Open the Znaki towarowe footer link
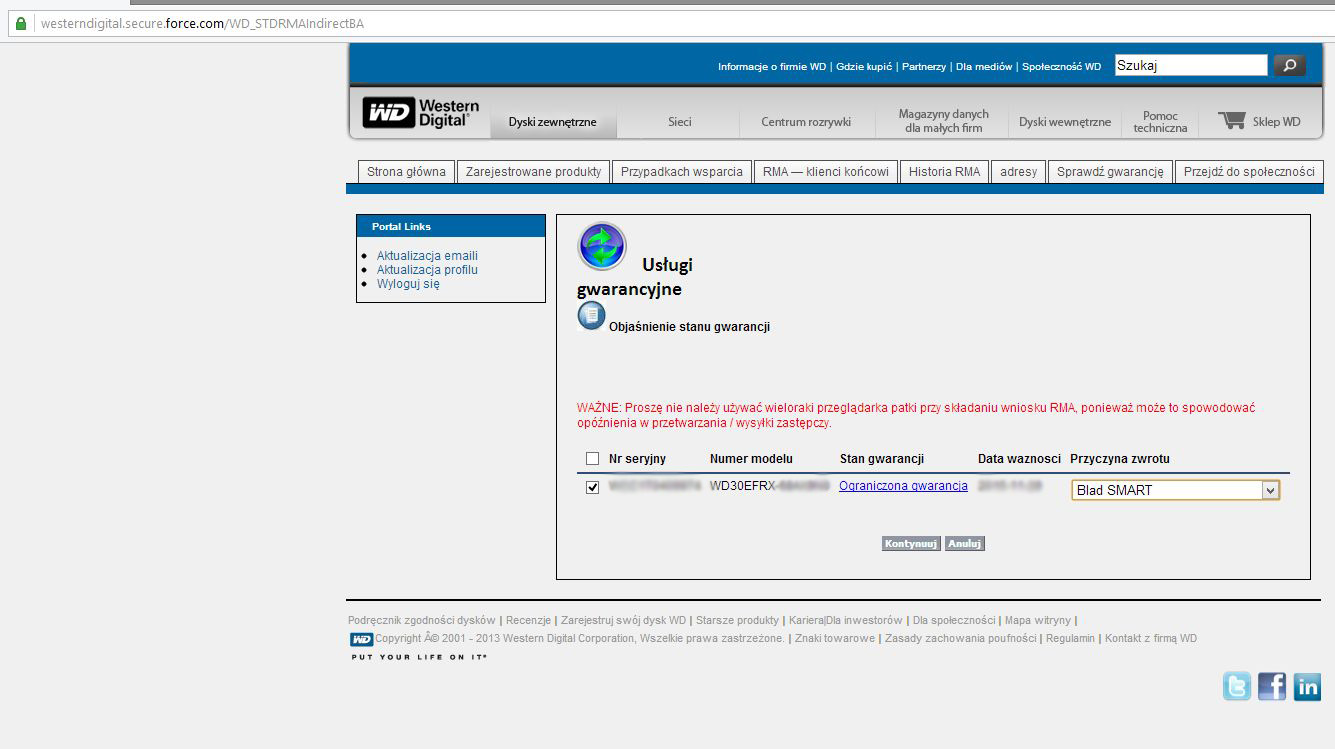This screenshot has width=1335, height=749. tap(835, 639)
